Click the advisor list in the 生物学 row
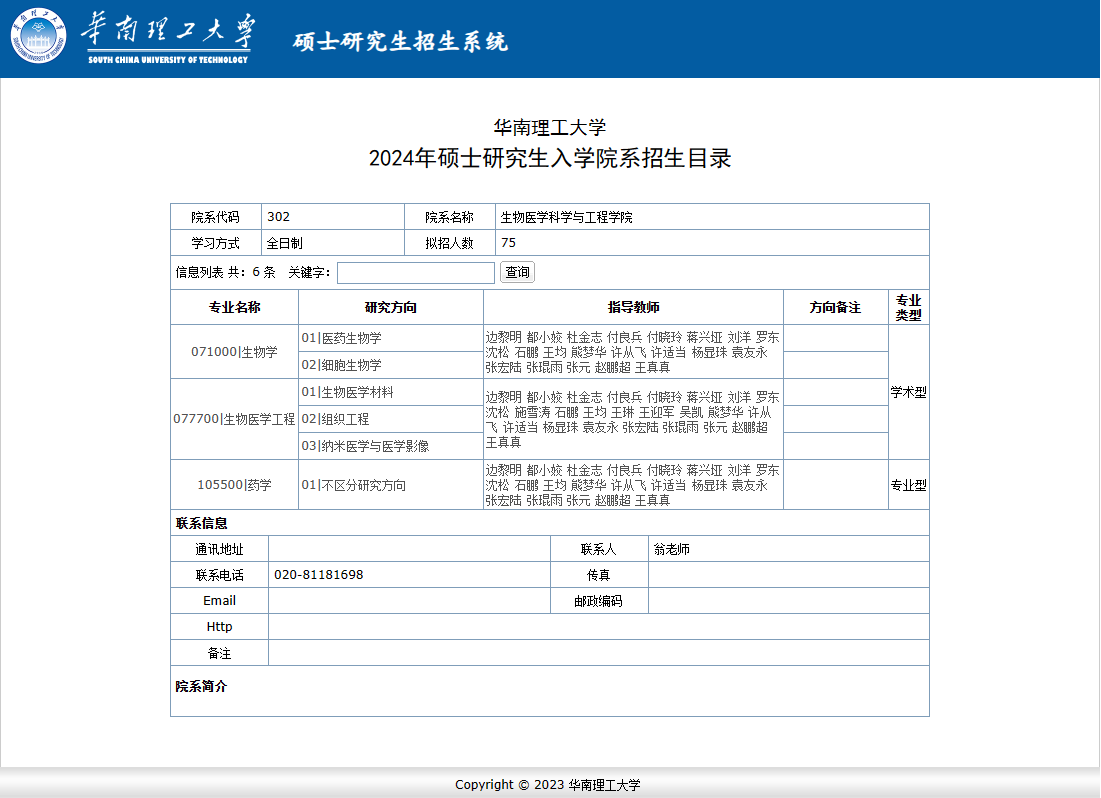The height and width of the screenshot is (798, 1101). pos(633,352)
